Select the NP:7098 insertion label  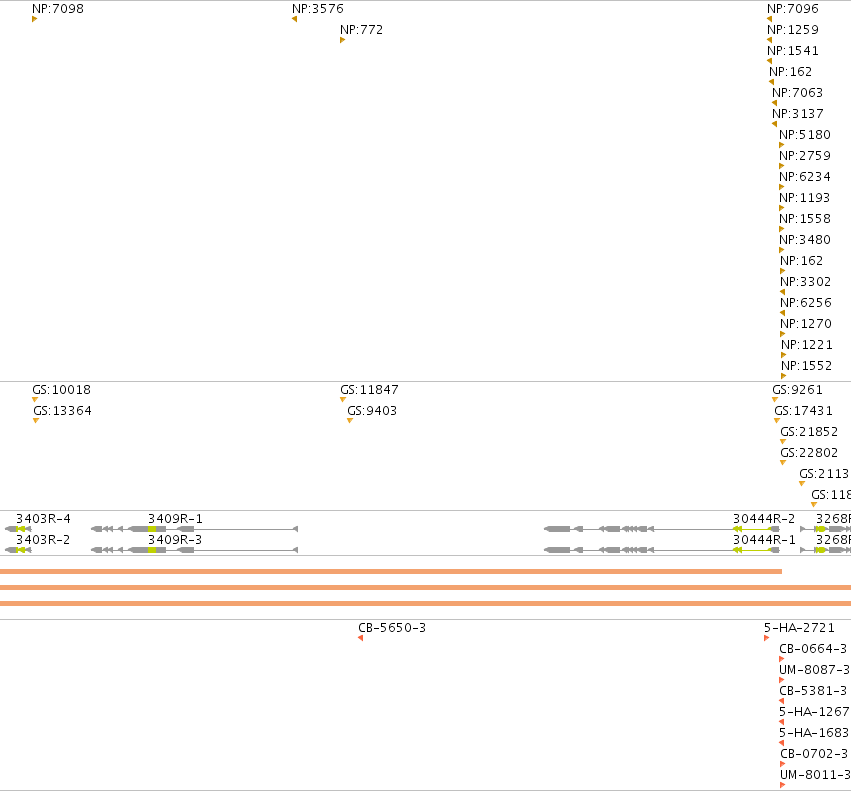pyautogui.click(x=58, y=9)
